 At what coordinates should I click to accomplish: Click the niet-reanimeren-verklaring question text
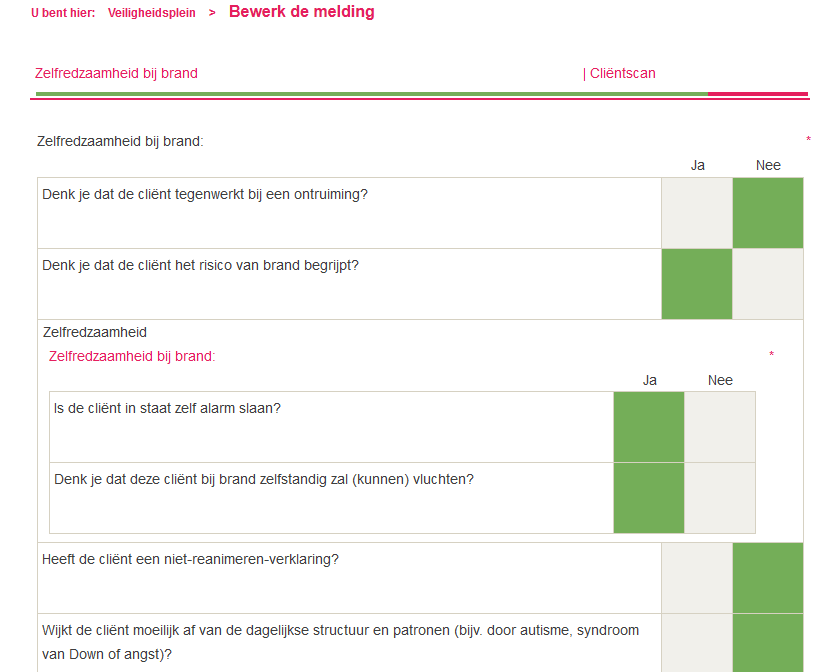190,559
